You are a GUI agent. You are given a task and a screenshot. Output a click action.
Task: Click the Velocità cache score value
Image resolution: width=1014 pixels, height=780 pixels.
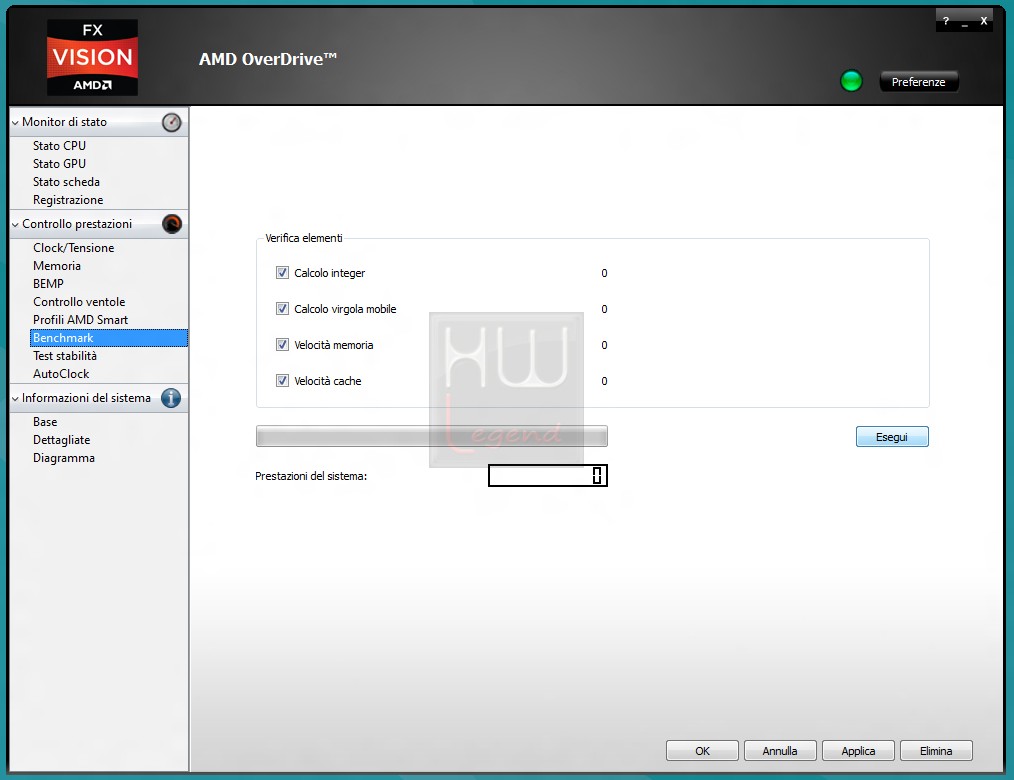[604, 381]
